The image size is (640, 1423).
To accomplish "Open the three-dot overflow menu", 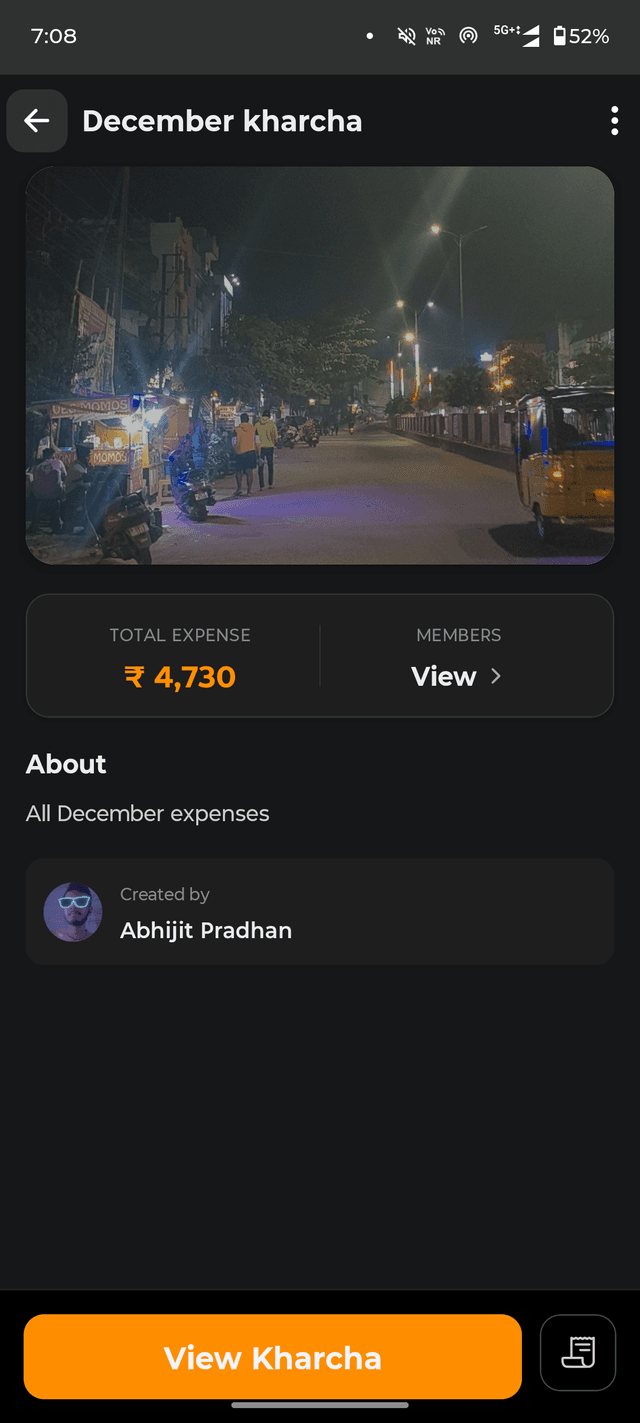I will [614, 120].
